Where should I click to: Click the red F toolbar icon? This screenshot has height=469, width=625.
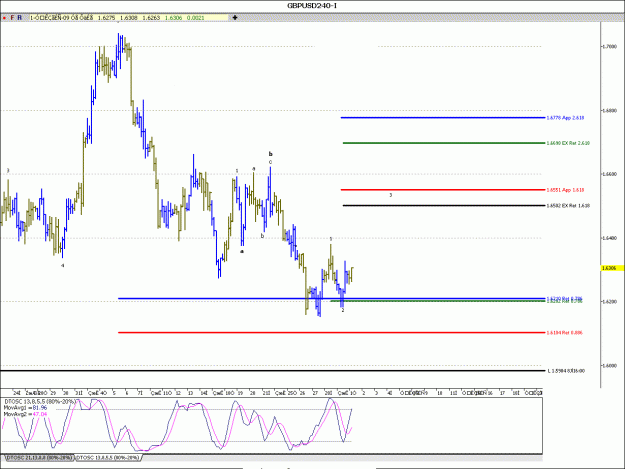click(x=12, y=18)
